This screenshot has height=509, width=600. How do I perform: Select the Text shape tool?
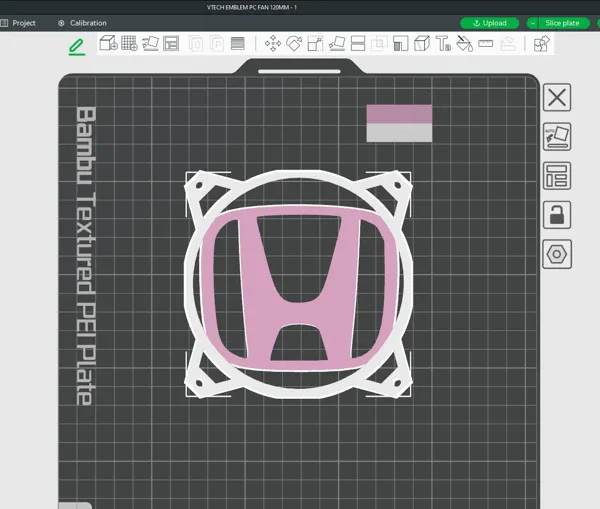pyautogui.click(x=443, y=43)
